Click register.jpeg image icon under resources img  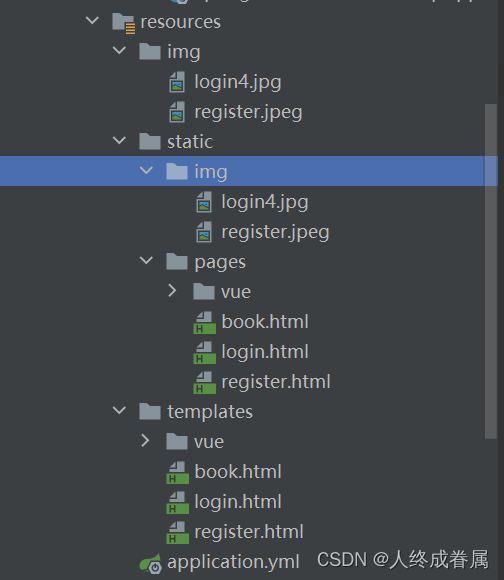177,112
